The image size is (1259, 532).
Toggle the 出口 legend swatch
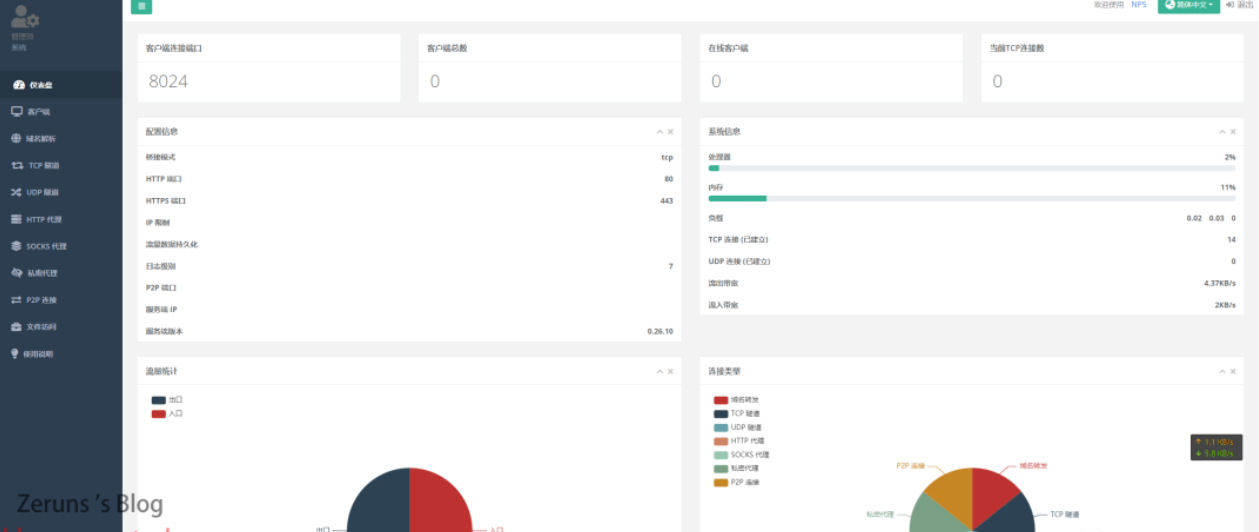pyautogui.click(x=159, y=400)
